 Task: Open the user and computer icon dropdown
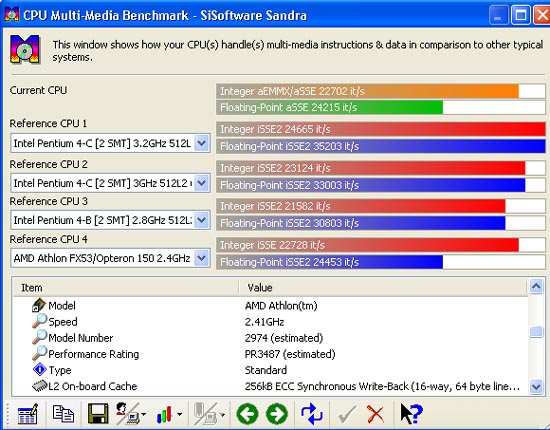coord(143,415)
